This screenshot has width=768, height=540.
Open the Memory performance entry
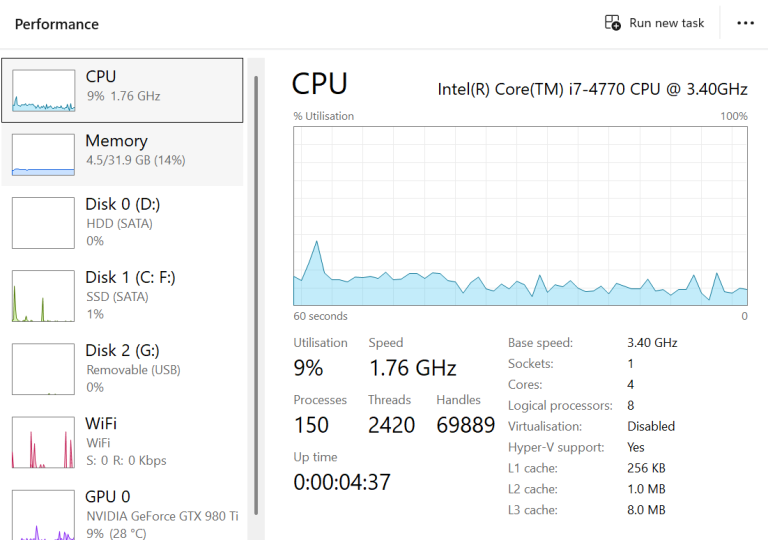tap(135, 150)
